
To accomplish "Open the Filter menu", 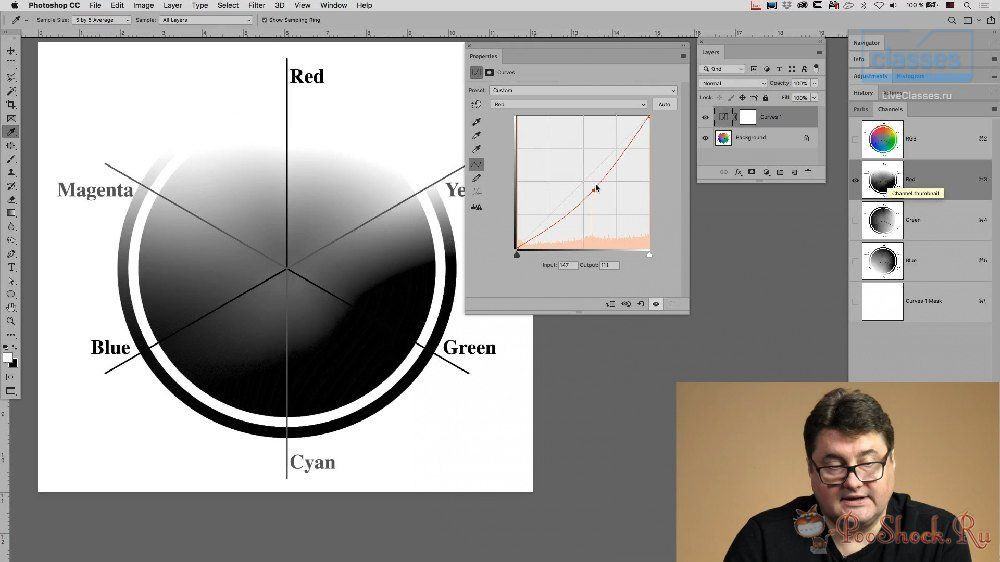I will click(x=256, y=5).
